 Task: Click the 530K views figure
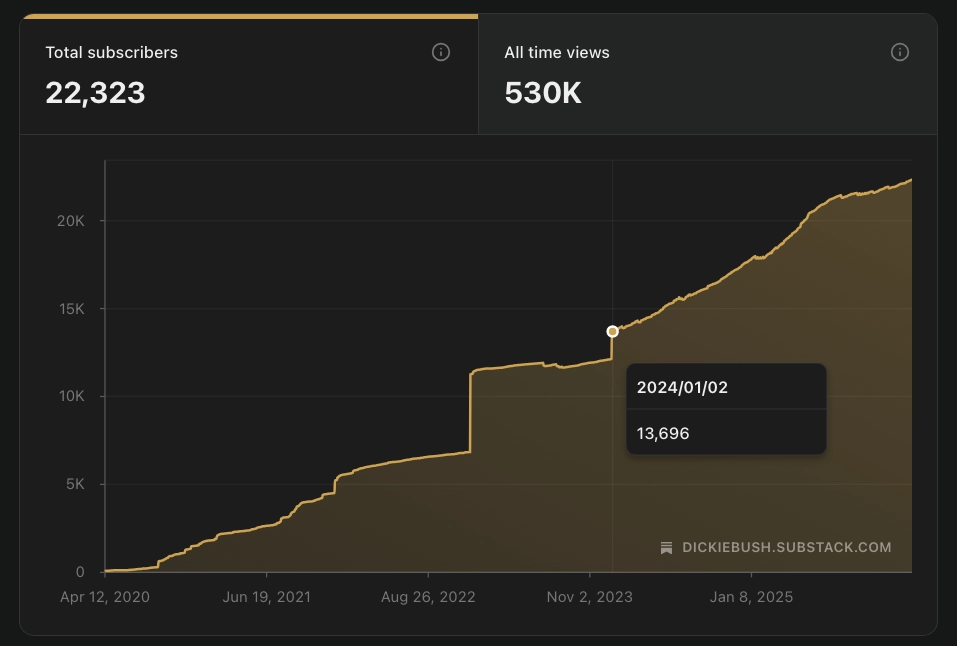coord(543,93)
